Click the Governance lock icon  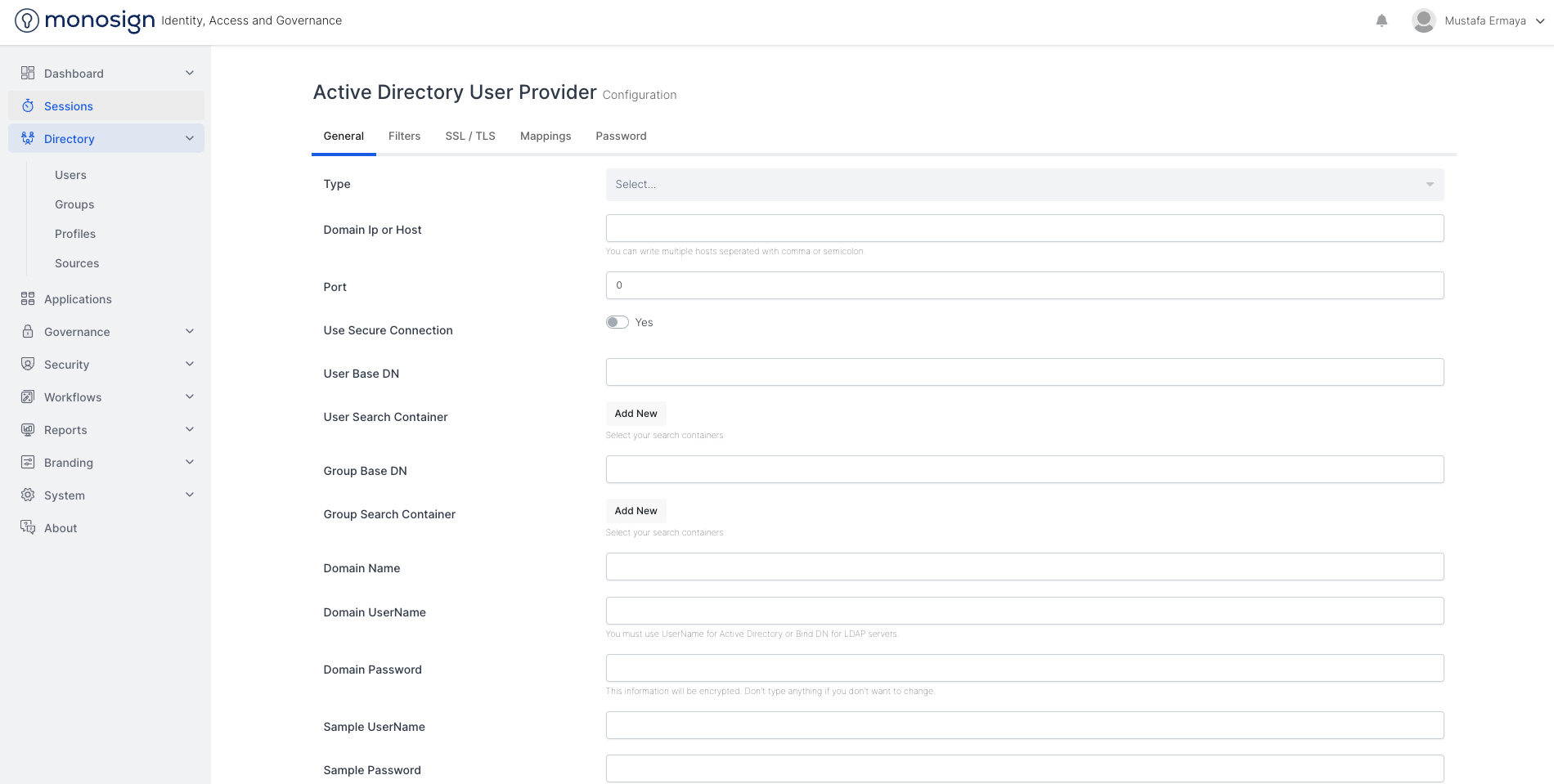coord(28,332)
